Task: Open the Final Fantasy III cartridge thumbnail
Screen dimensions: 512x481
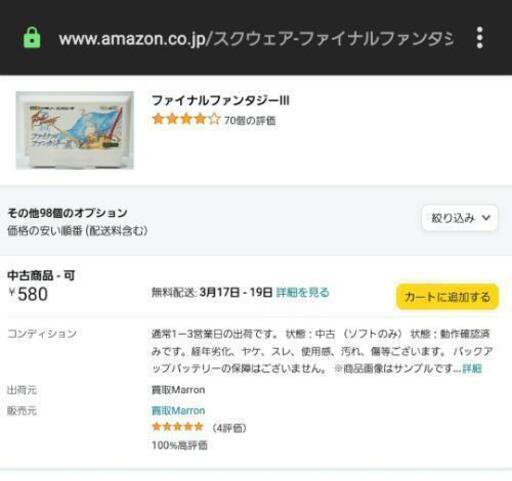Action: coord(75,130)
